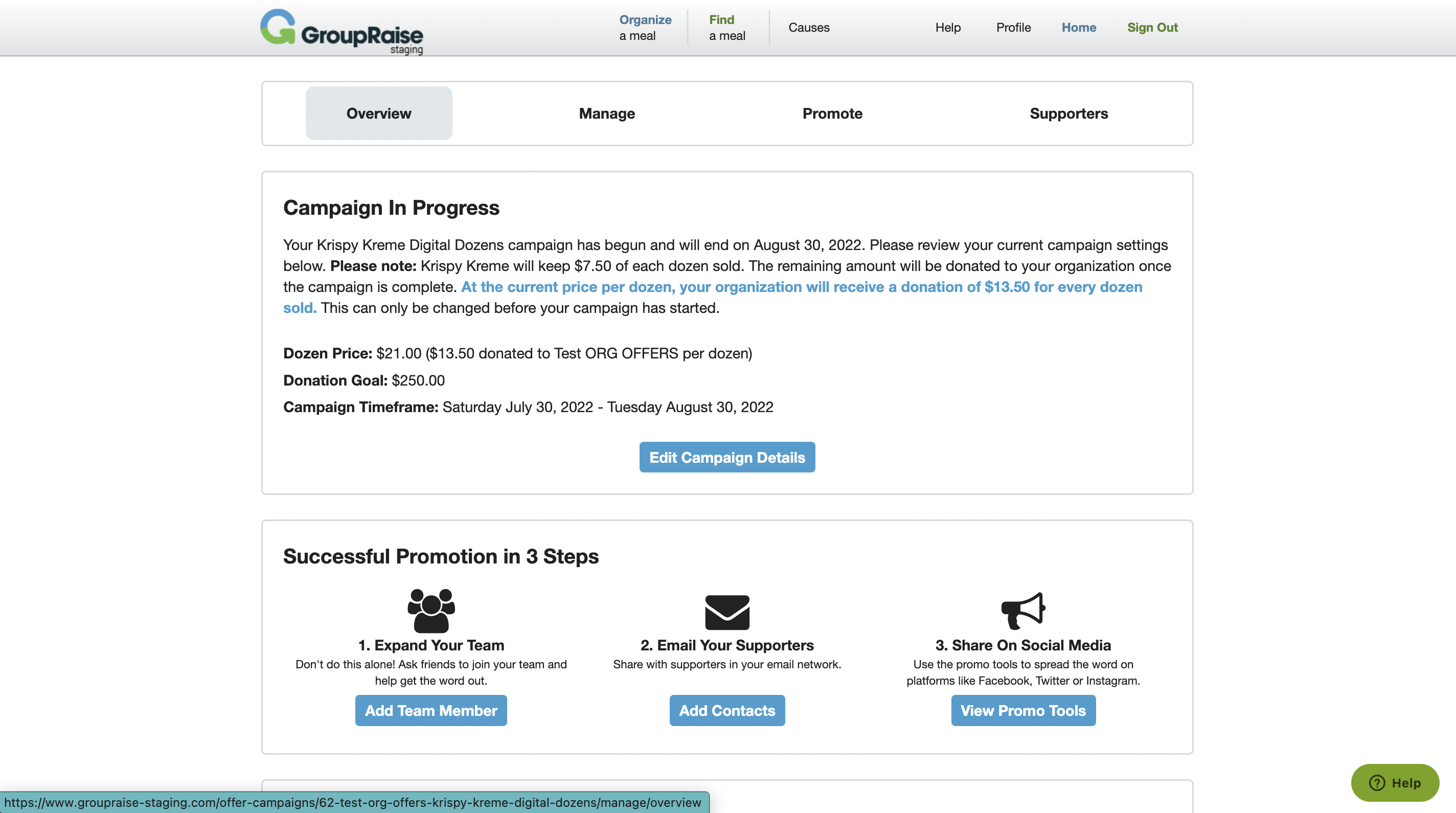Click the '2. Email Your Supporters' title

pyautogui.click(x=727, y=645)
